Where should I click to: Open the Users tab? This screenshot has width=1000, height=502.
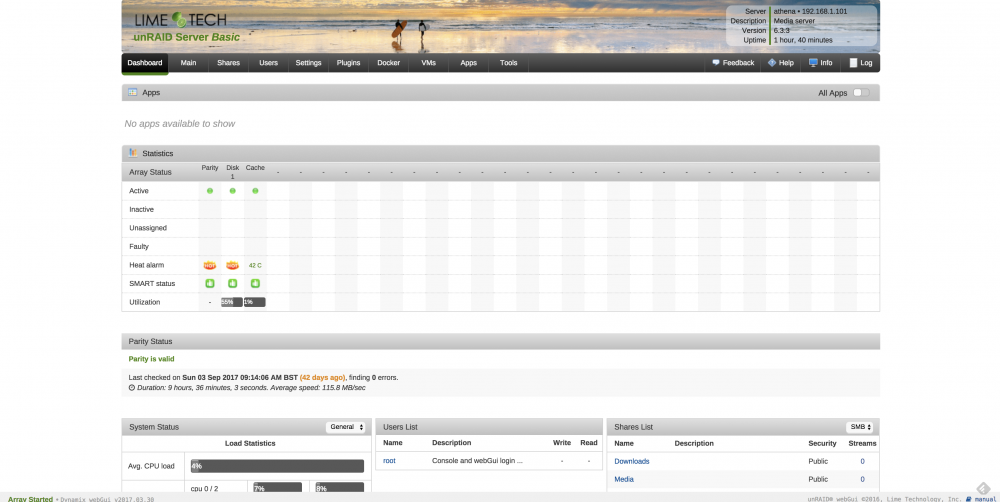click(268, 63)
